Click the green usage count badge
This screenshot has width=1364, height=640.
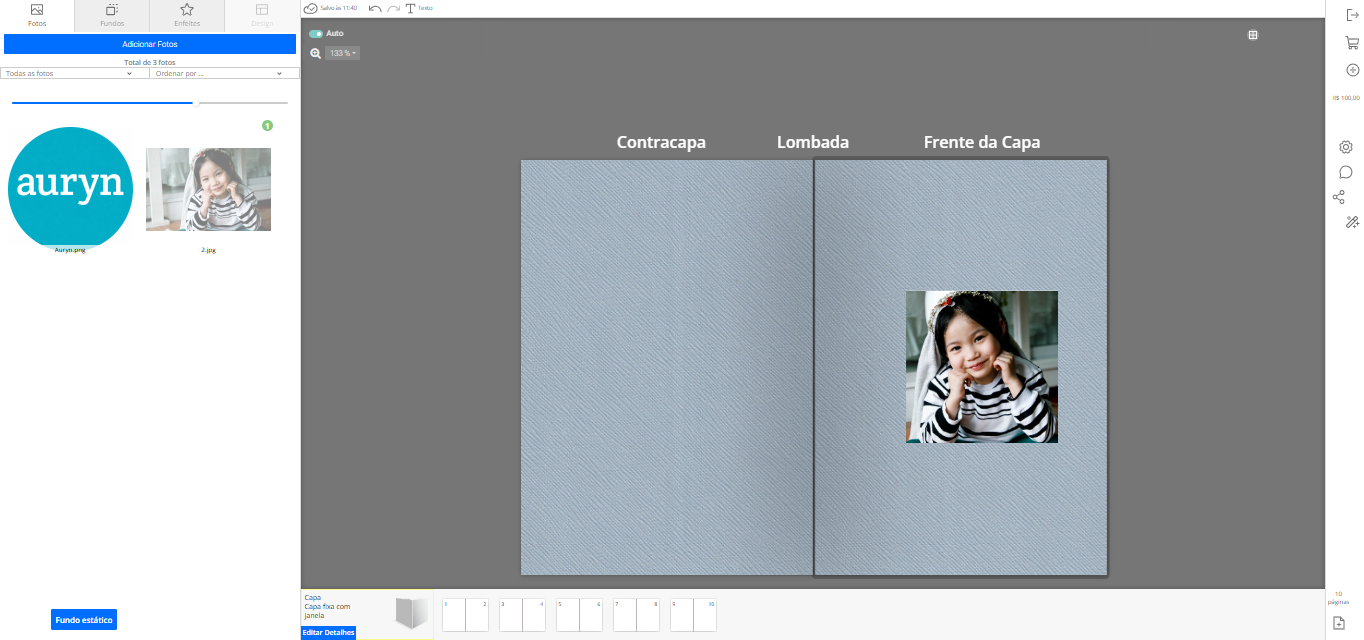pos(267,125)
